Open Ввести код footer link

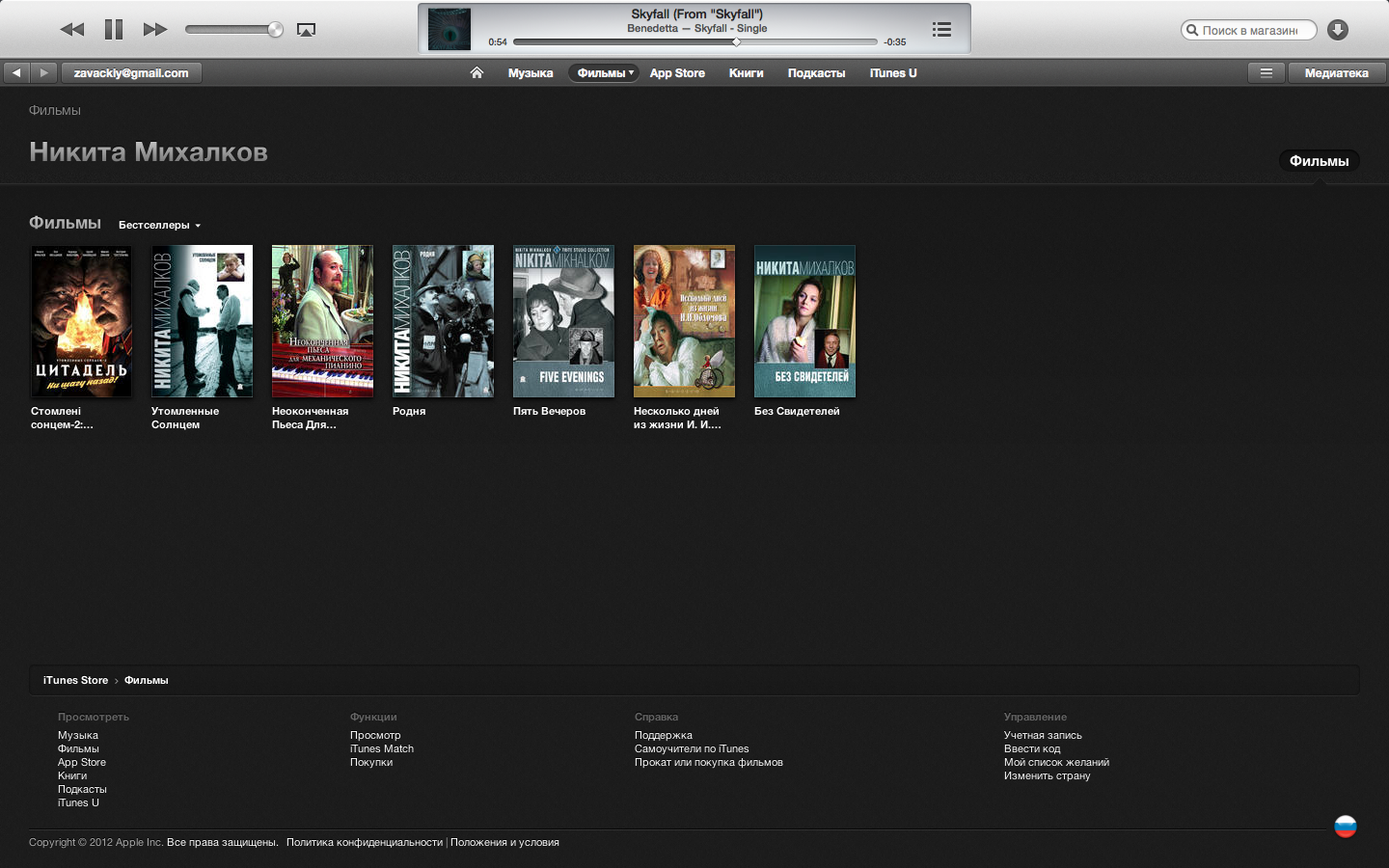point(1032,748)
